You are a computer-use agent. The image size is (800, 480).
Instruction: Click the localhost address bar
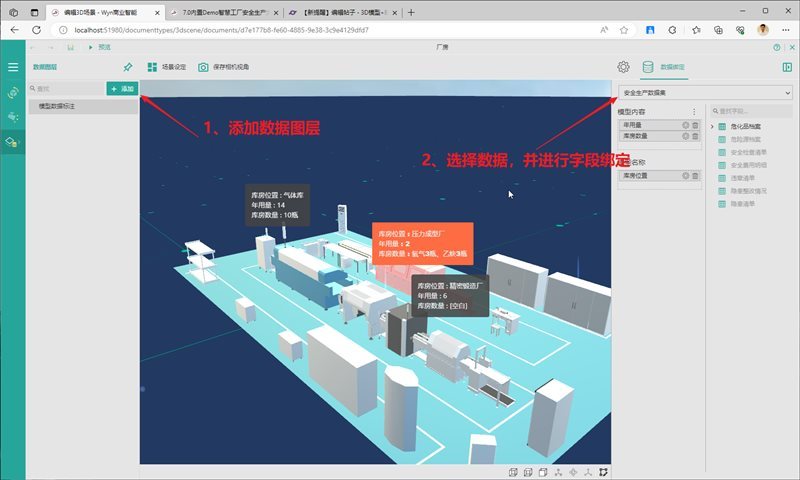tap(327, 30)
